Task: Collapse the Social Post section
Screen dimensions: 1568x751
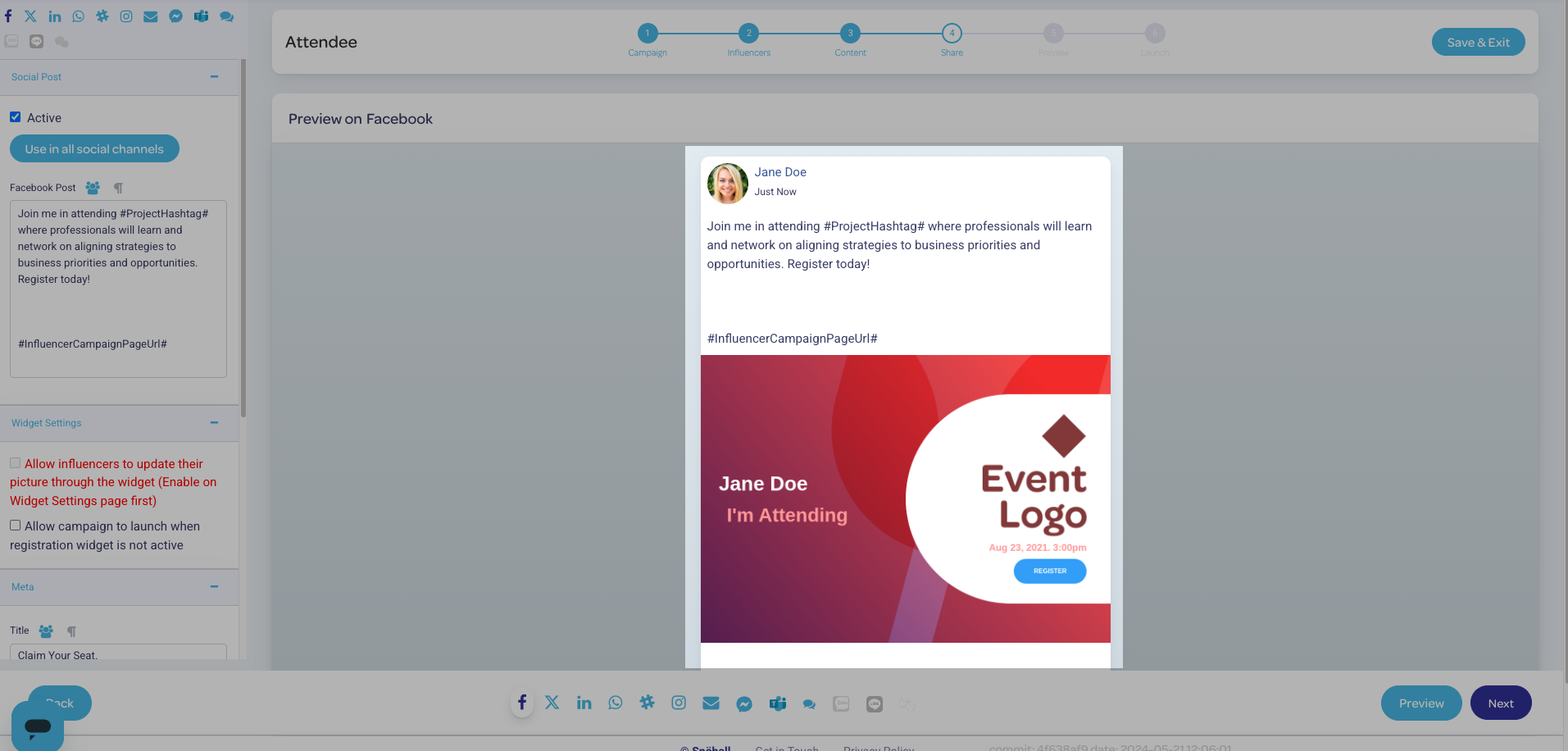Action: 214,77
